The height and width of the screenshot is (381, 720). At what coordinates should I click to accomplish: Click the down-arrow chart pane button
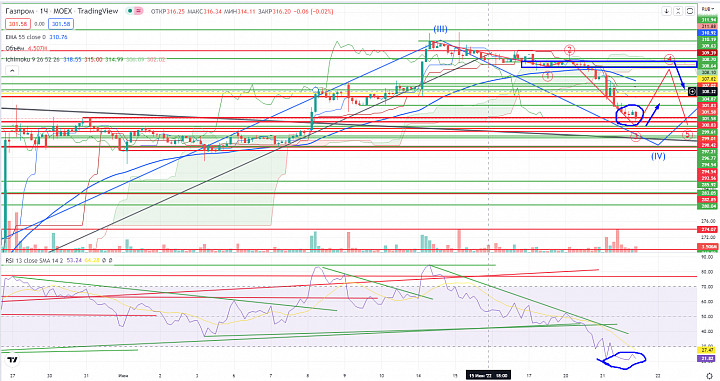click(x=666, y=11)
